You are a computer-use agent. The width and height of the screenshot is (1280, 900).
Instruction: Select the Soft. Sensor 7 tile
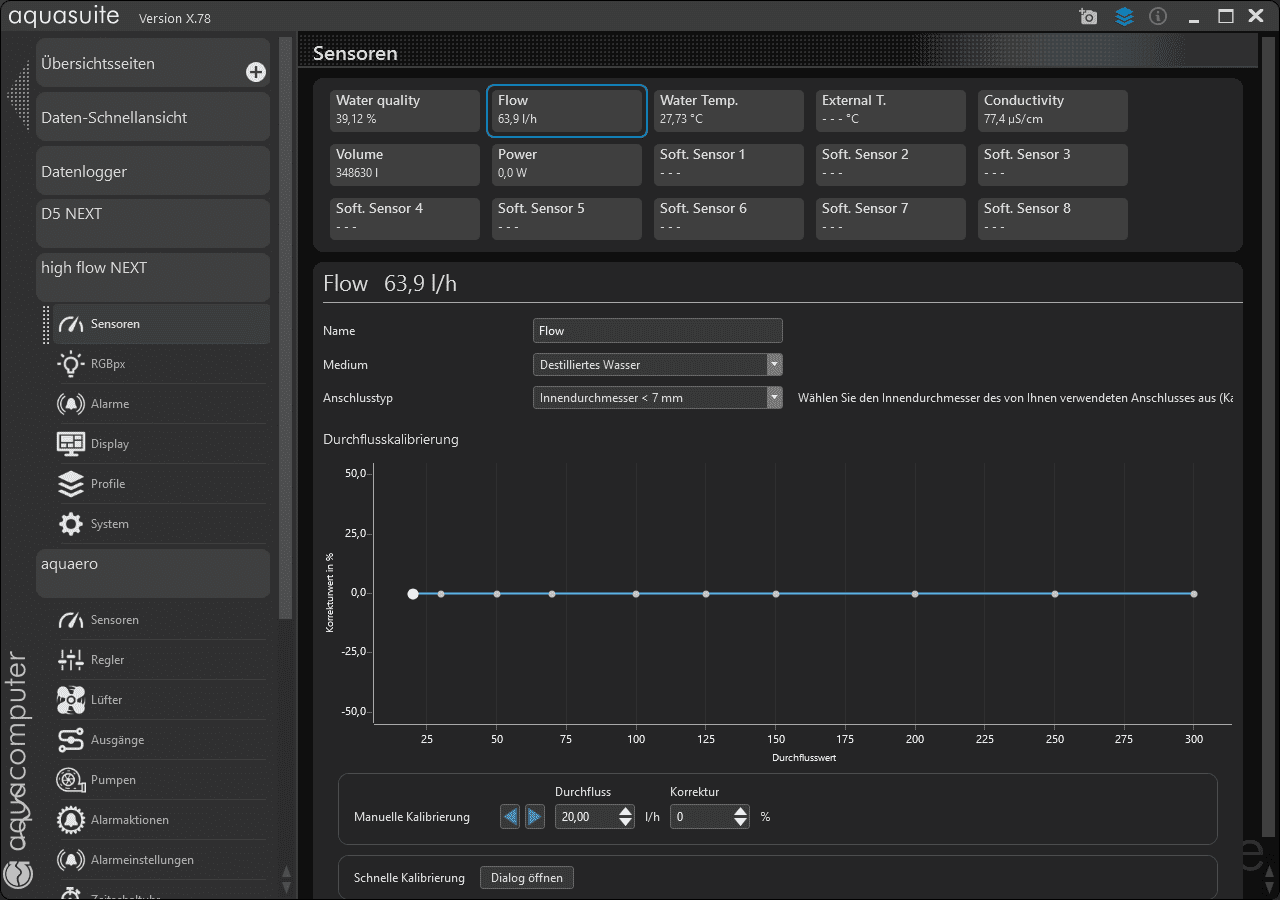[x=891, y=219]
